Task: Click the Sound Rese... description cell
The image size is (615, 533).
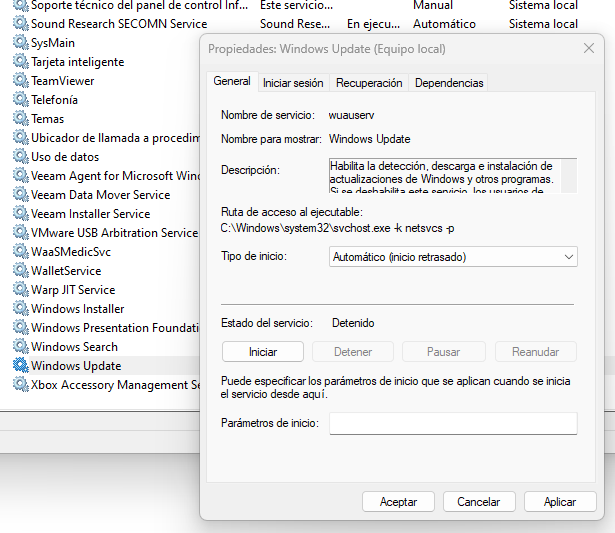Action: [295, 24]
